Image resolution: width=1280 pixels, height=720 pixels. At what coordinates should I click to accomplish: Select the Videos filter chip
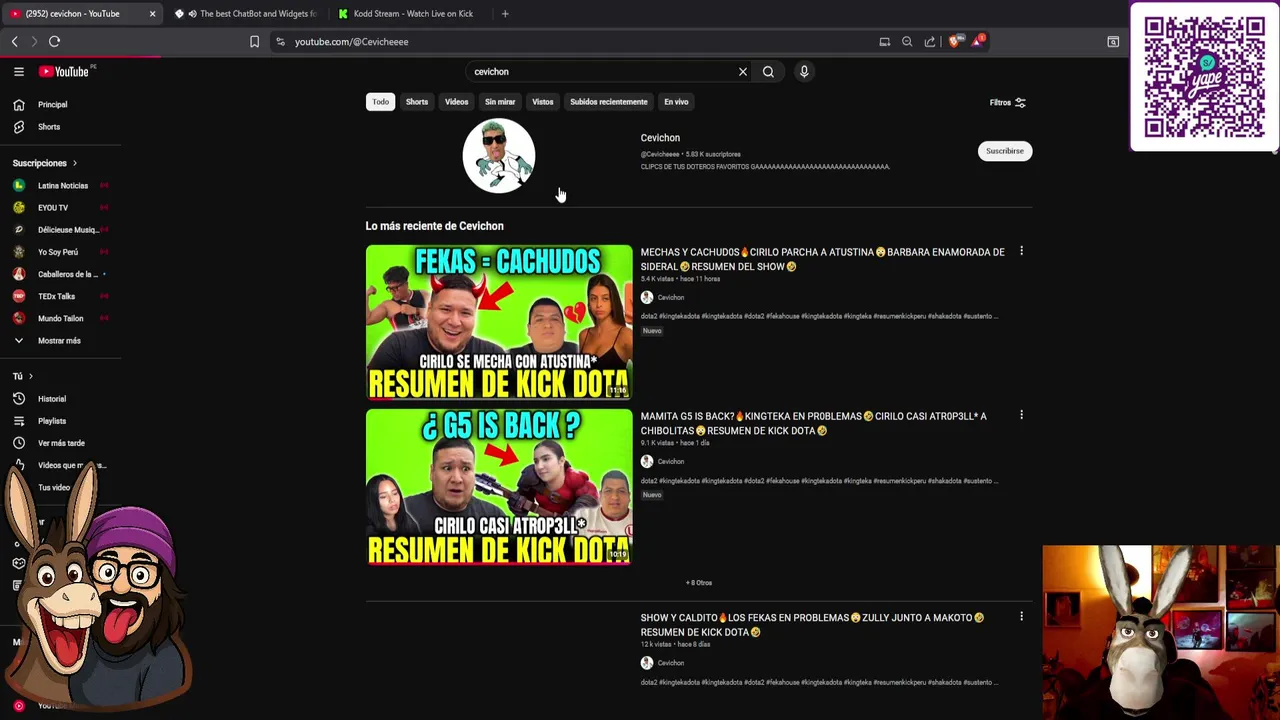pyautogui.click(x=456, y=102)
